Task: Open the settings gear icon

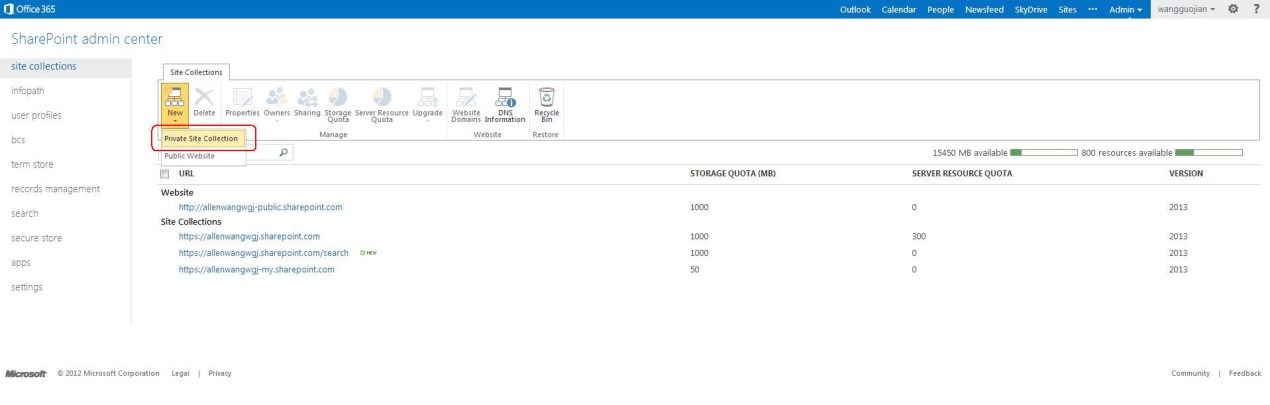Action: [x=1233, y=9]
